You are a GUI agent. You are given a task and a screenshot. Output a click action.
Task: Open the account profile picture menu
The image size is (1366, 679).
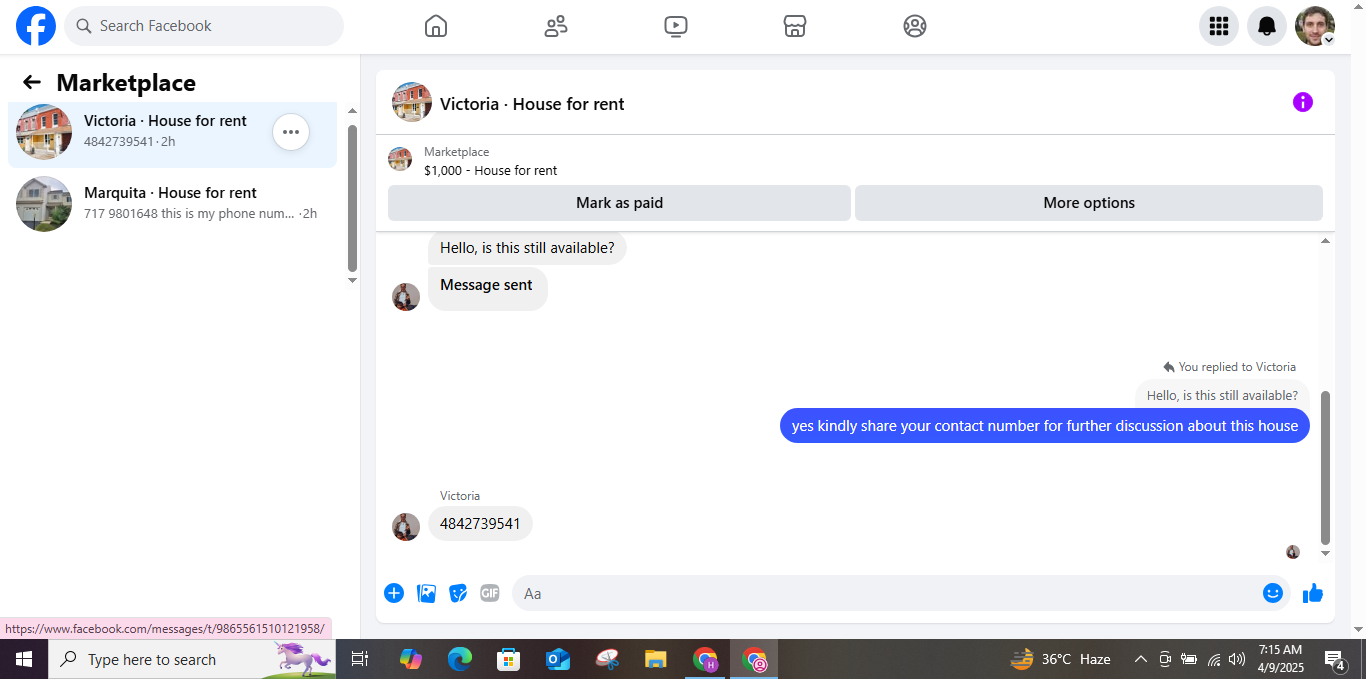(x=1315, y=26)
